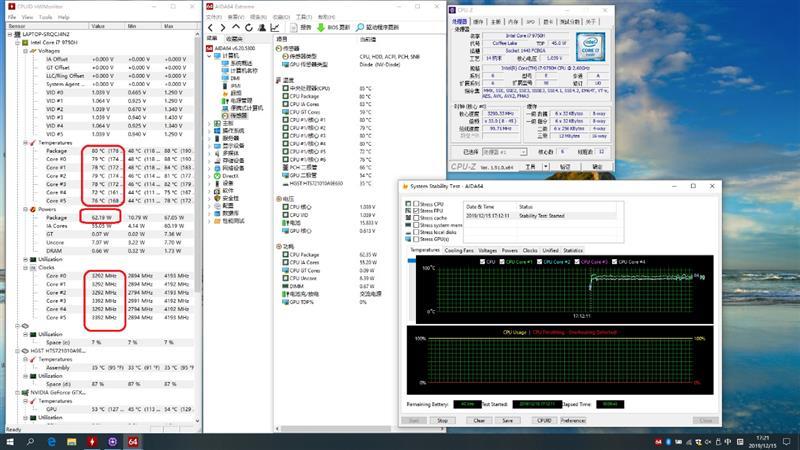Image resolution: width=800 pixels, height=450 pixels.
Task: Enable the Stress CPU checkbox
Action: point(416,204)
